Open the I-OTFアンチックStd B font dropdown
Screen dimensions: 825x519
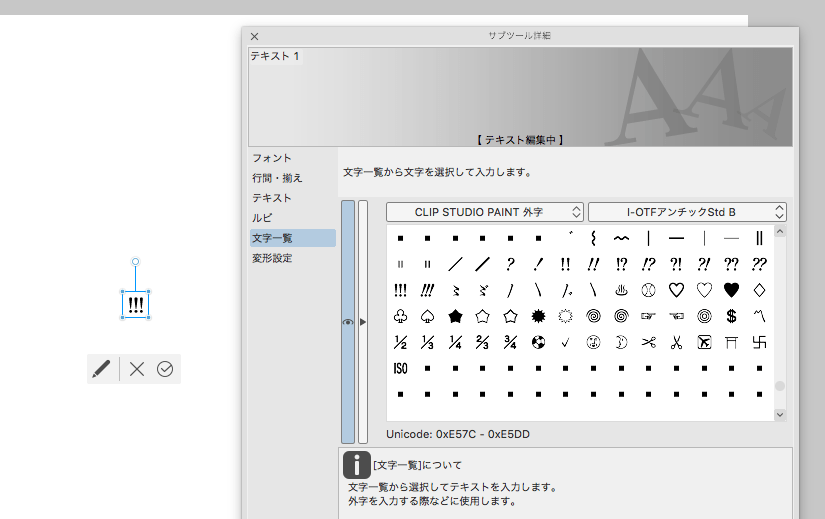(687, 212)
